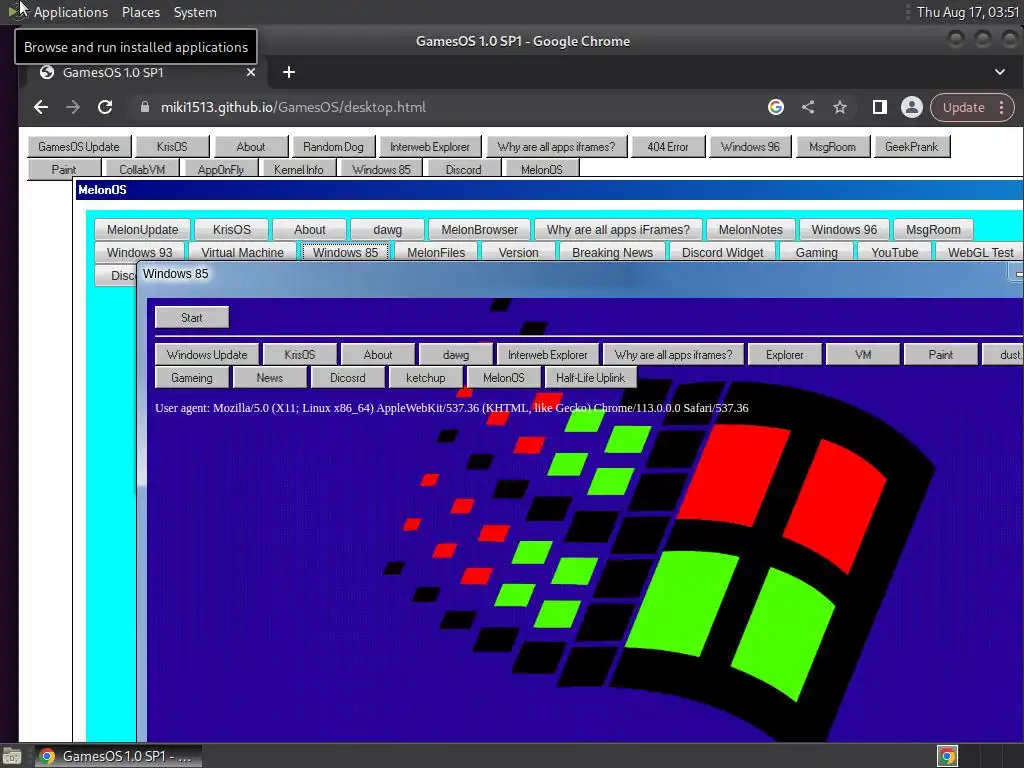Click the 404 Error button
1024x768 pixels.
coord(668,147)
